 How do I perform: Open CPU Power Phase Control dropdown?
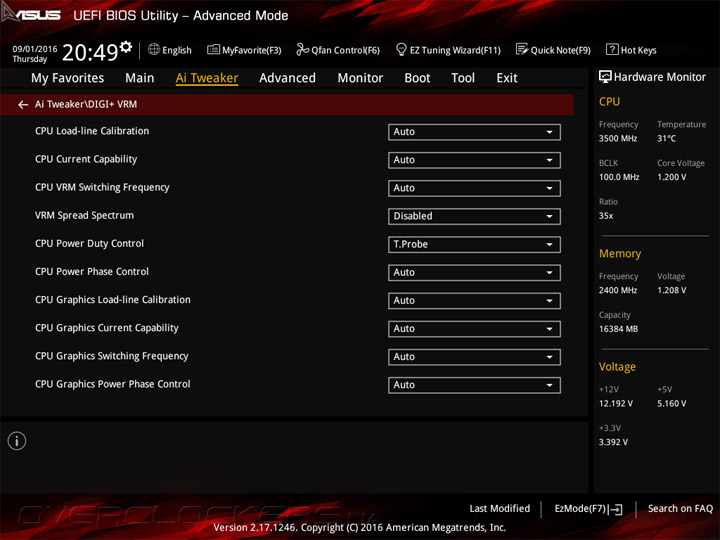click(474, 273)
